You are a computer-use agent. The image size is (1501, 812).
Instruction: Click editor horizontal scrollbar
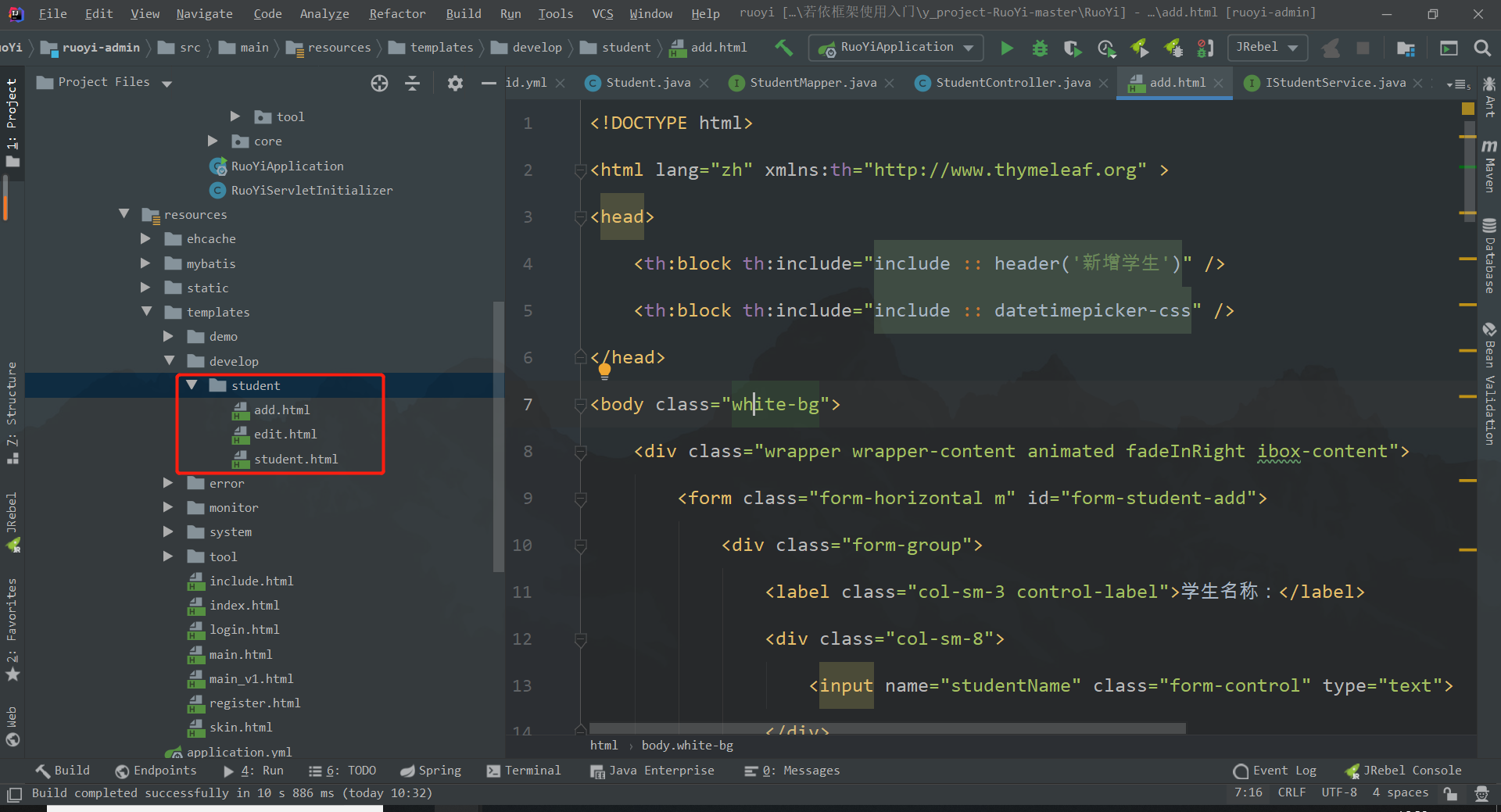pos(887,728)
